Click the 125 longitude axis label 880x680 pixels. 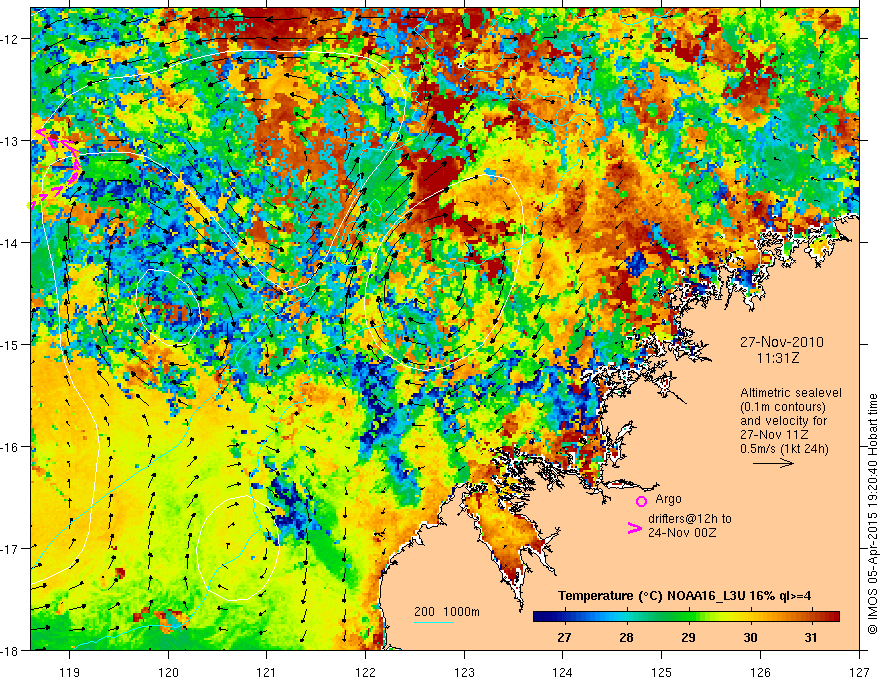click(x=662, y=672)
